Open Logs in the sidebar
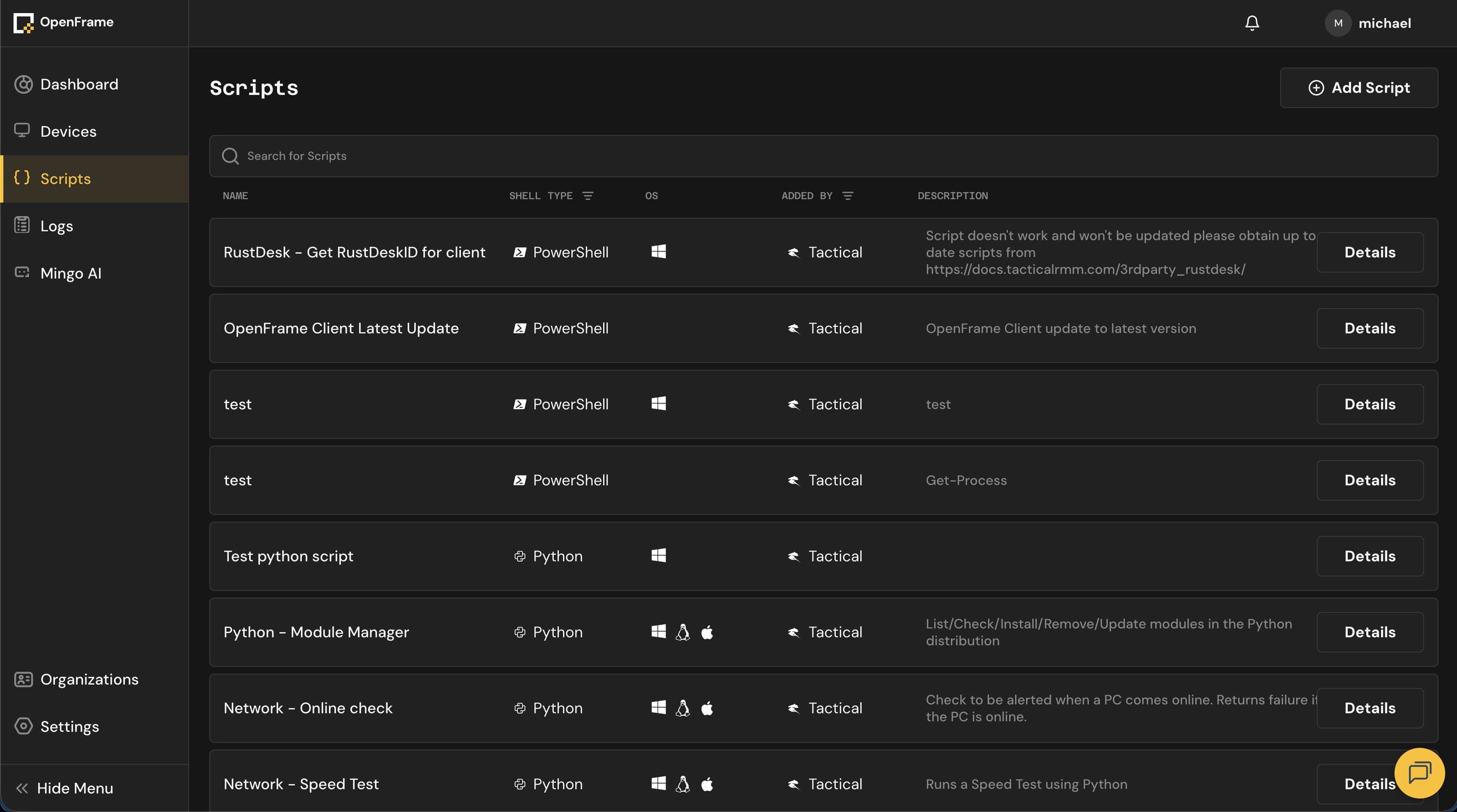Image resolution: width=1457 pixels, height=812 pixels. coord(94,226)
